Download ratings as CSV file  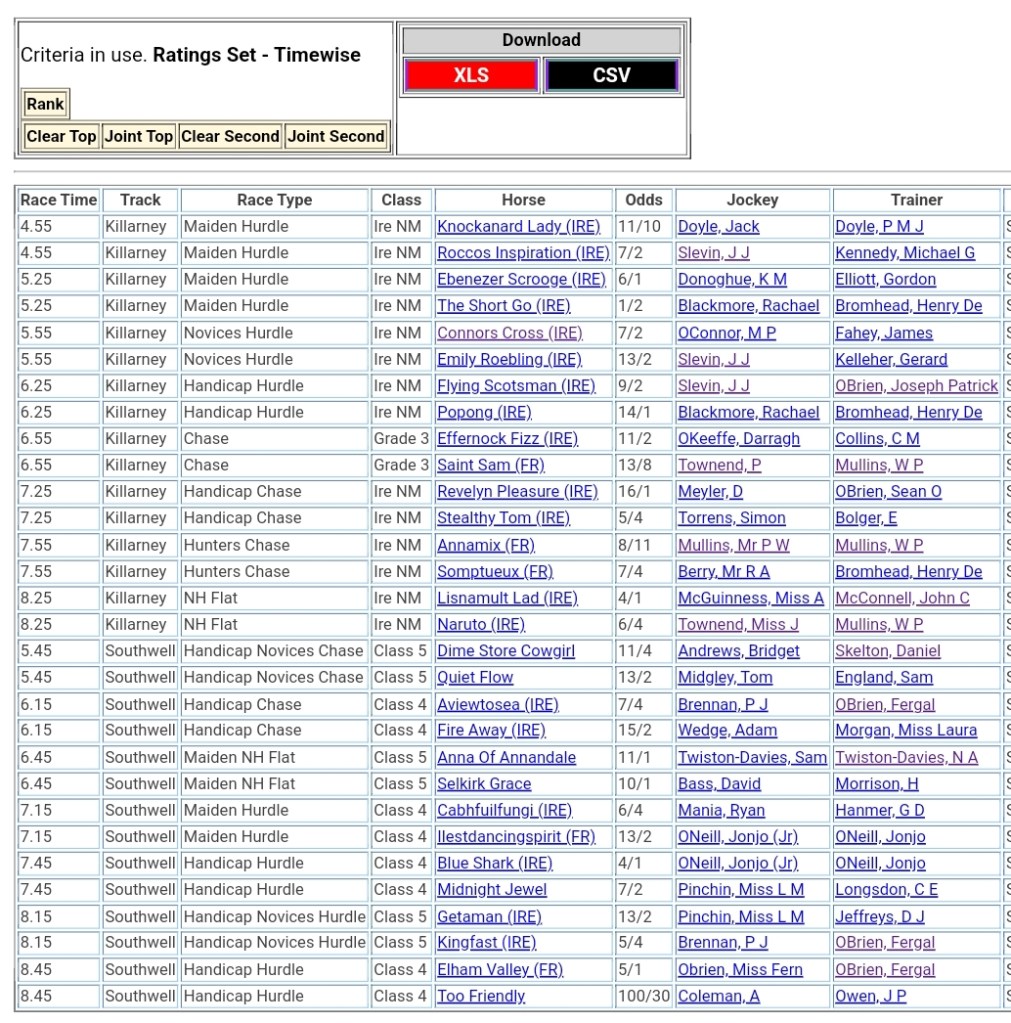[611, 75]
